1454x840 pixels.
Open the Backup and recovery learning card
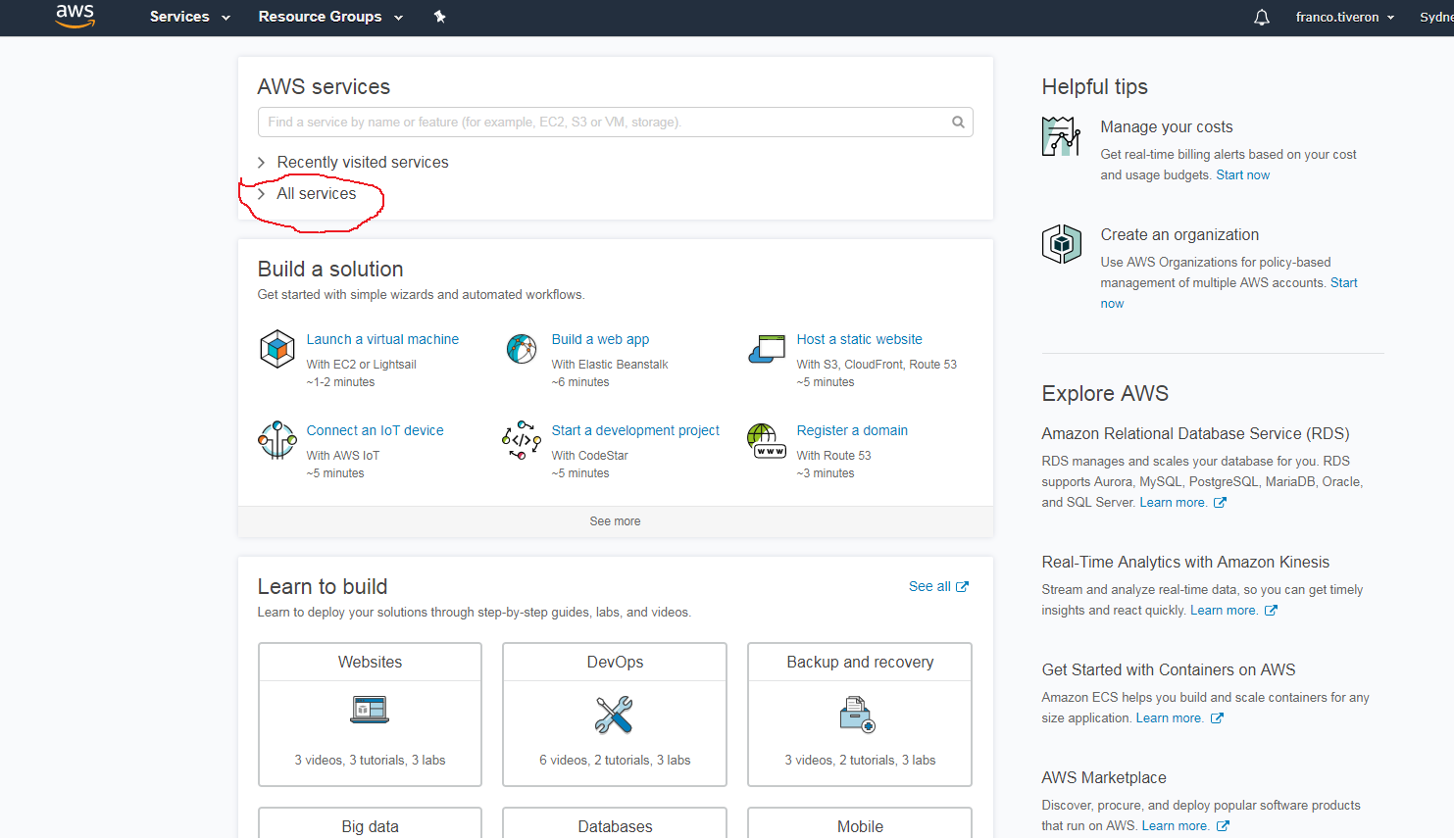(x=860, y=715)
